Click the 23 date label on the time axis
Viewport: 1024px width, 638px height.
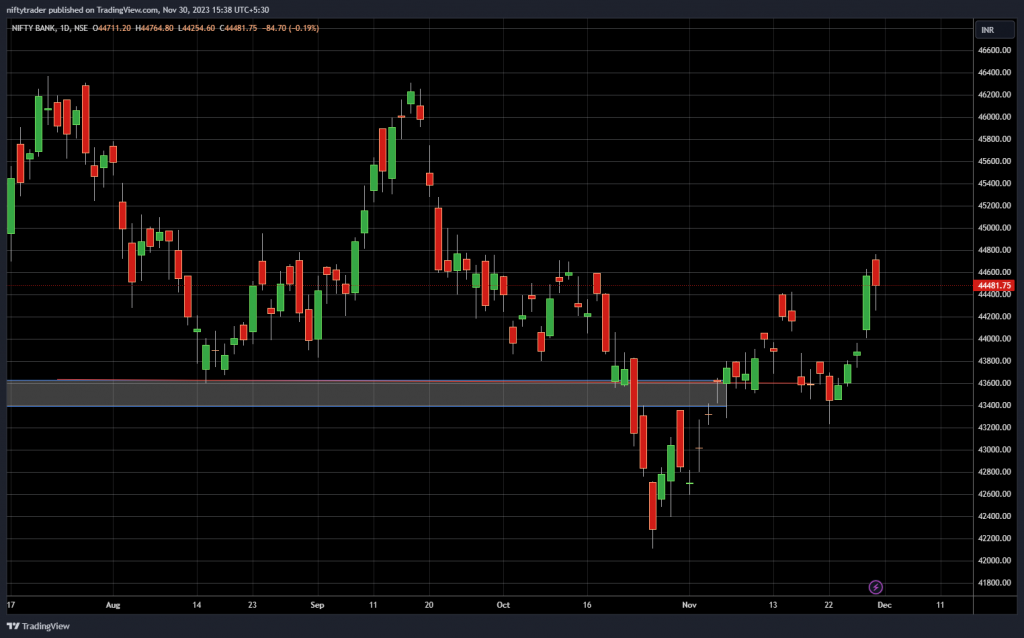pos(252,605)
